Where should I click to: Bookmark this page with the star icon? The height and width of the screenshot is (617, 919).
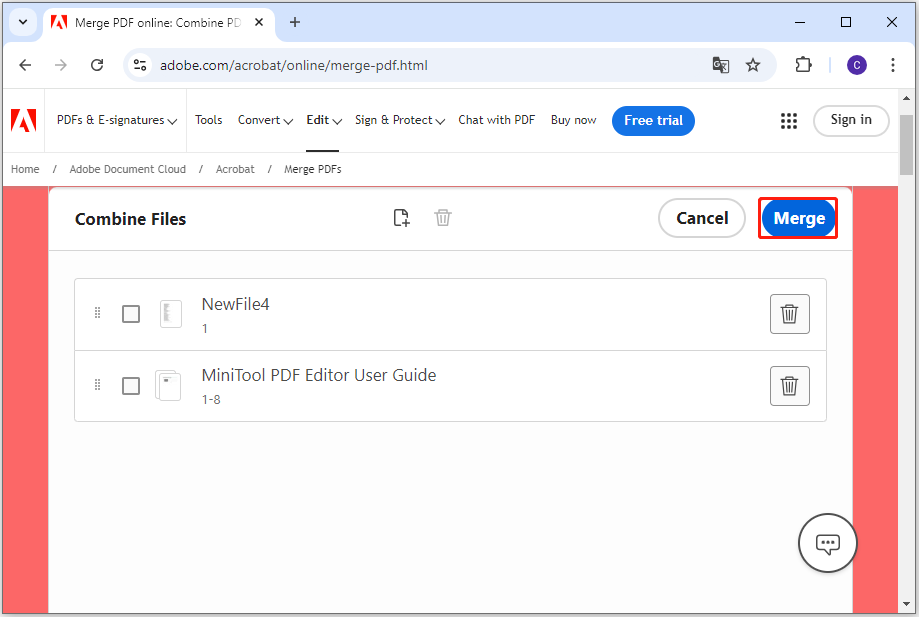tap(753, 65)
